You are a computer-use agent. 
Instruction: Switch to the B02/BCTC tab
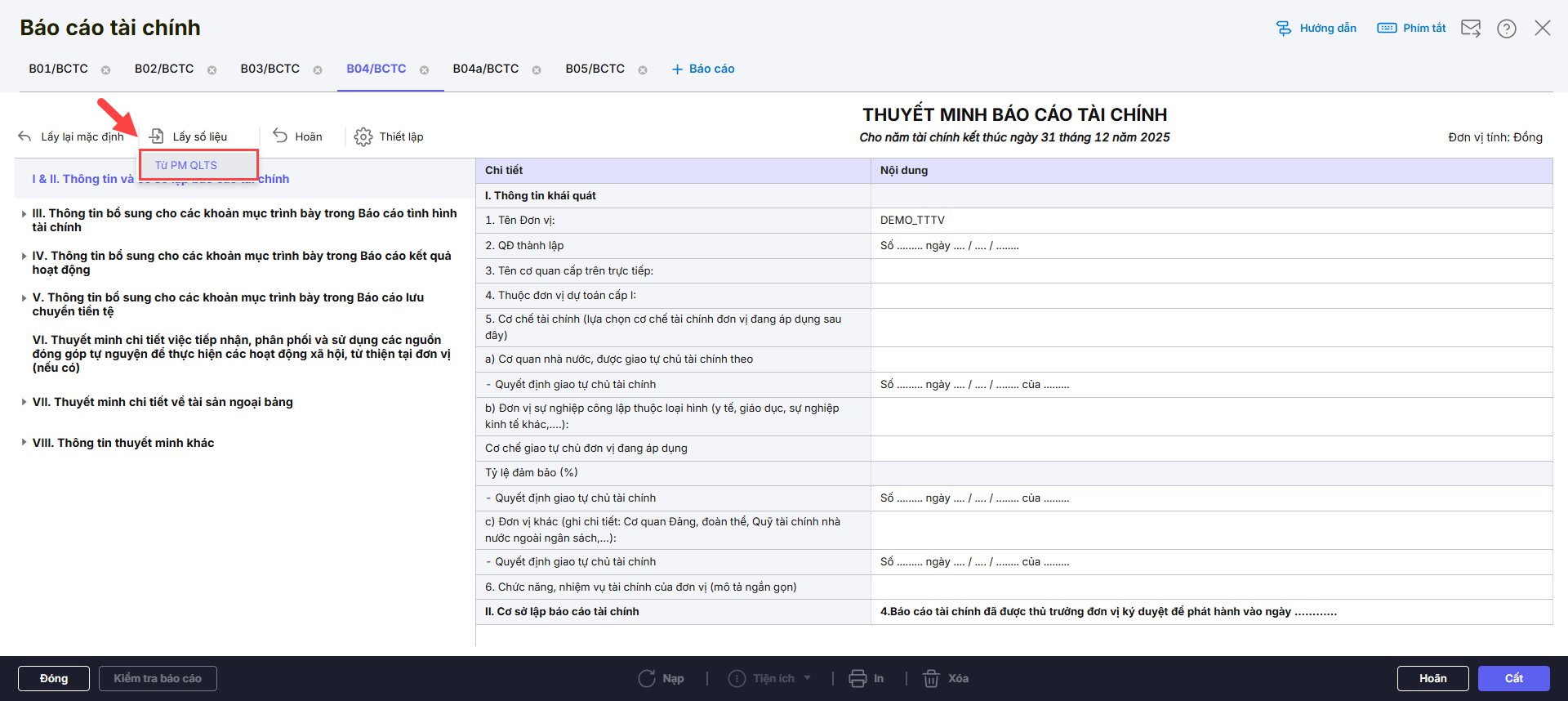(164, 69)
